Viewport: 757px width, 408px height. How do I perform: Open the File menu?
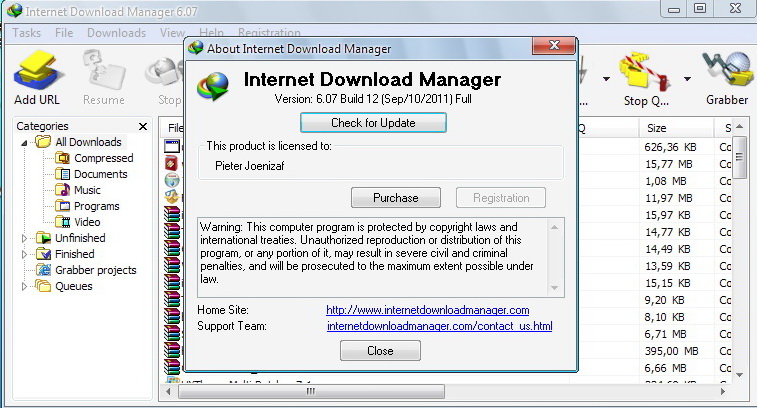pos(64,33)
